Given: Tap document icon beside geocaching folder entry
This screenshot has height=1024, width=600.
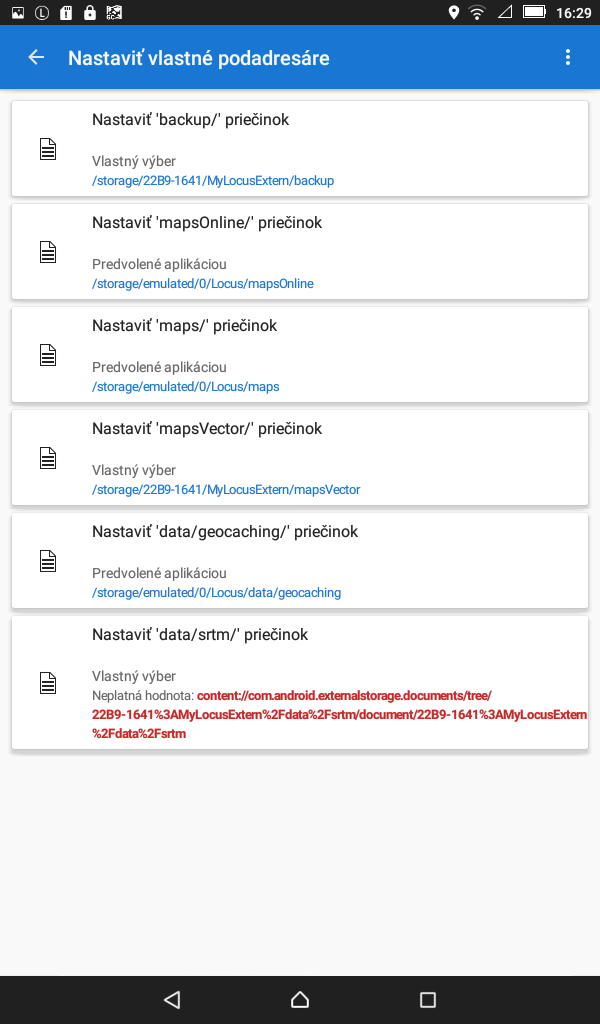Looking at the screenshot, I should 48,562.
